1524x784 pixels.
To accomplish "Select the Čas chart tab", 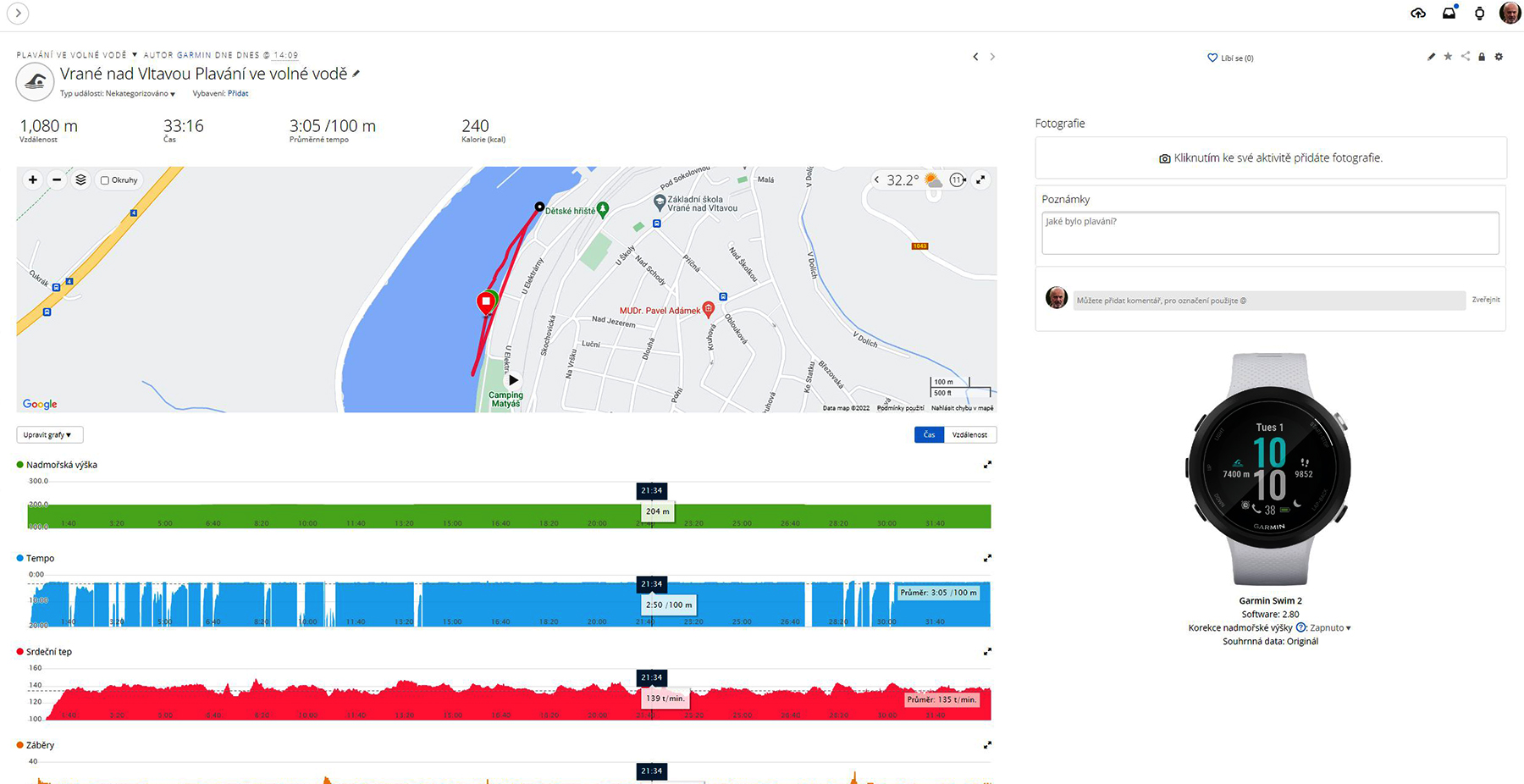I will click(x=929, y=434).
